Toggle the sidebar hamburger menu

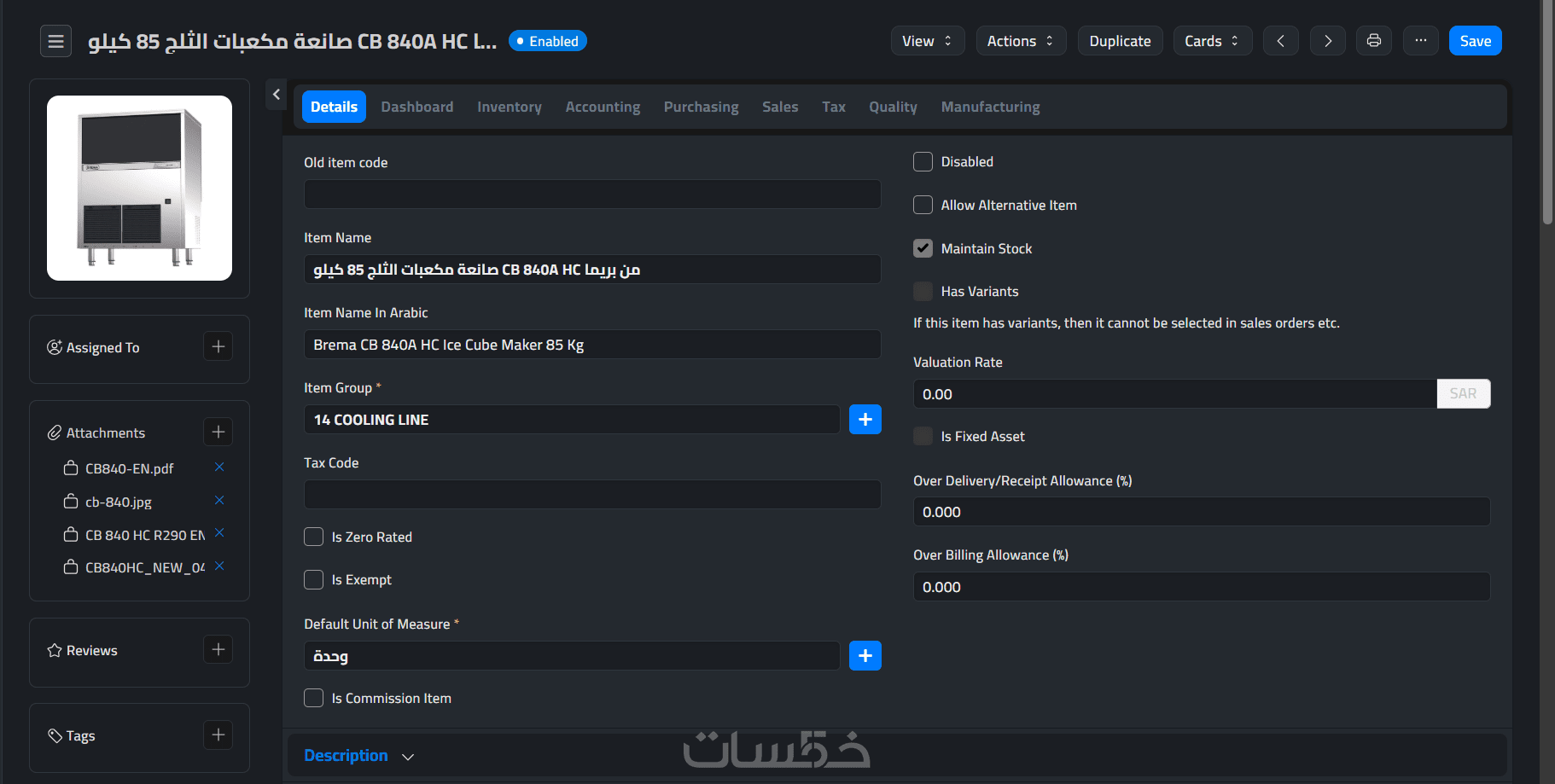pyautogui.click(x=55, y=41)
